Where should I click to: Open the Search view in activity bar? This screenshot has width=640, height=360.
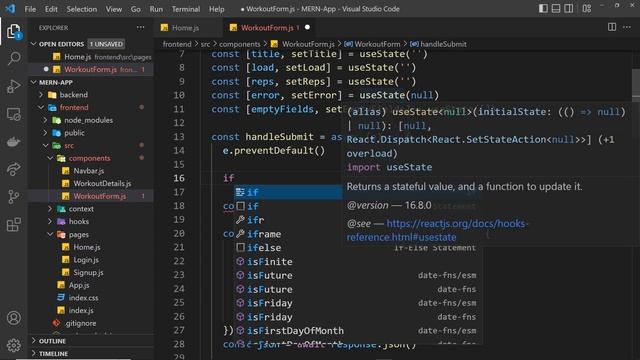[x=13, y=58]
